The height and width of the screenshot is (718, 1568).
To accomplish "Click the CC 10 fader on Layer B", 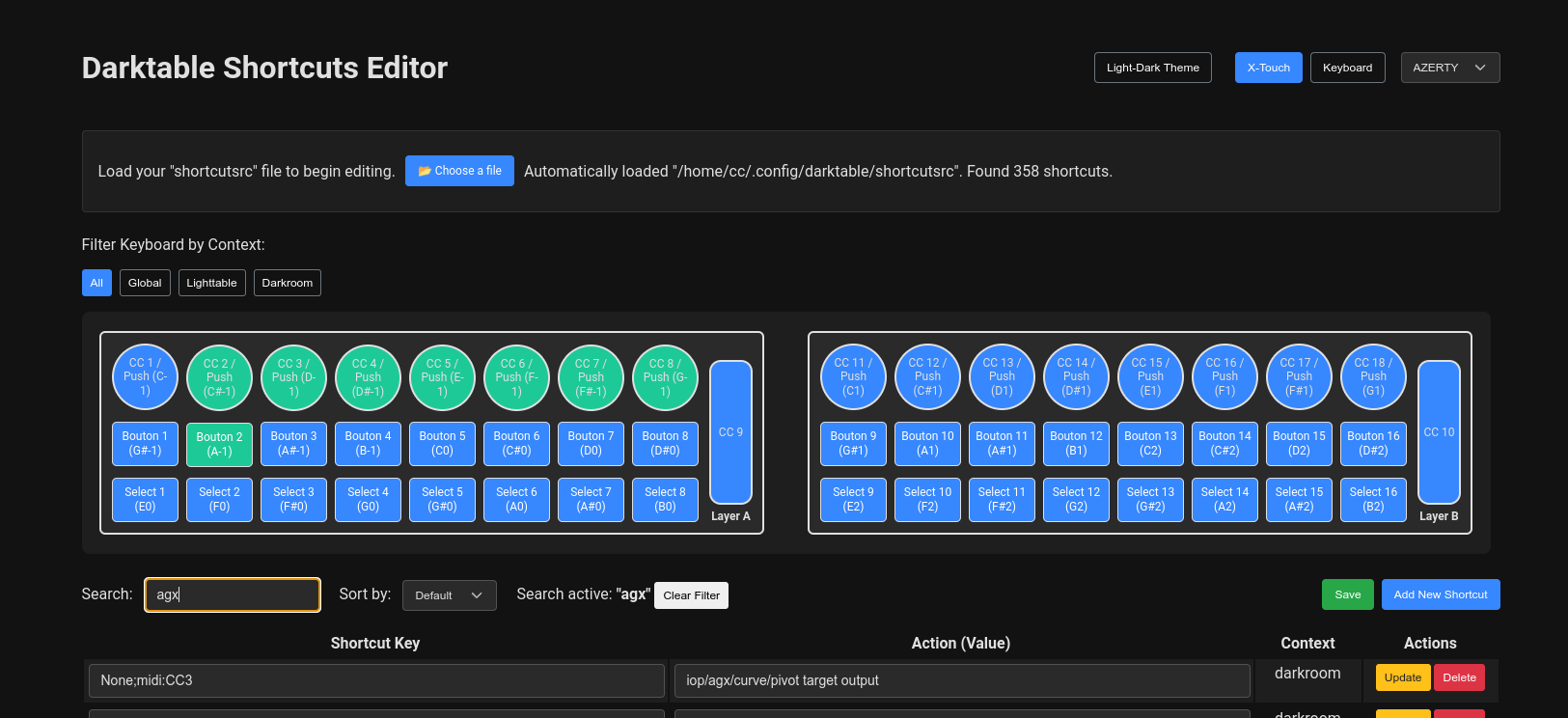I will [1440, 432].
